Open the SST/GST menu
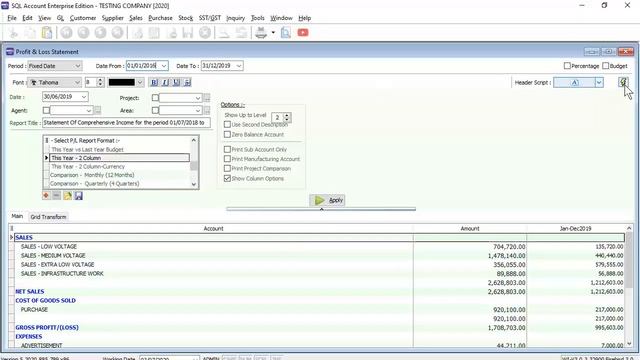640x360 pixels. point(210,18)
